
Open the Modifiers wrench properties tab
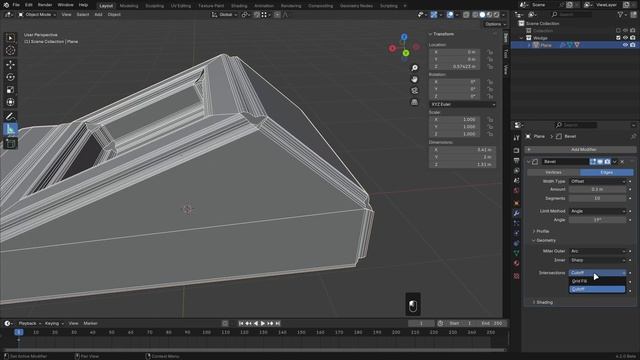pyautogui.click(x=516, y=213)
